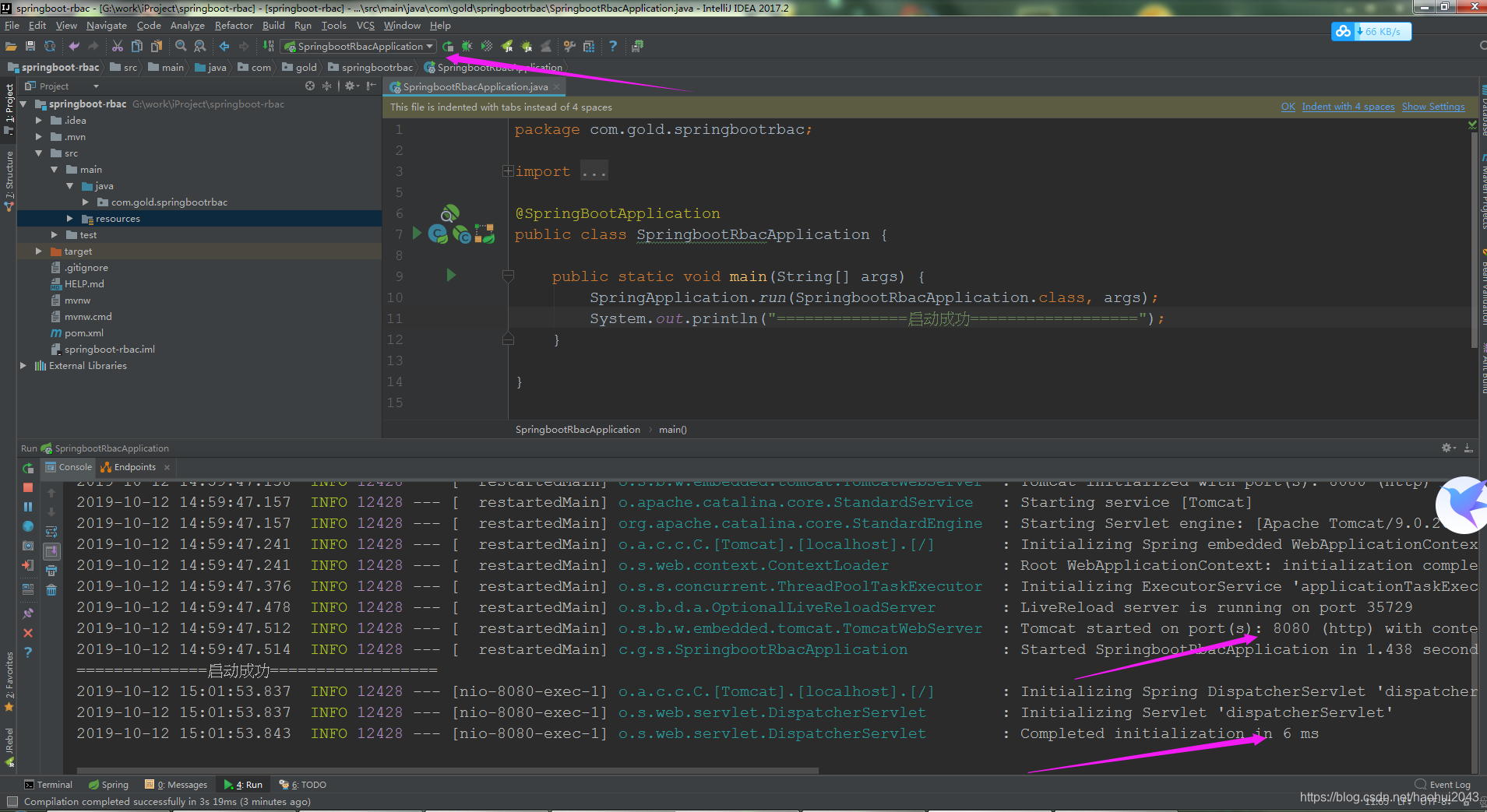Click Dump Threads camera icon
Image resolution: width=1487 pixels, height=812 pixels.
pyautogui.click(x=28, y=546)
